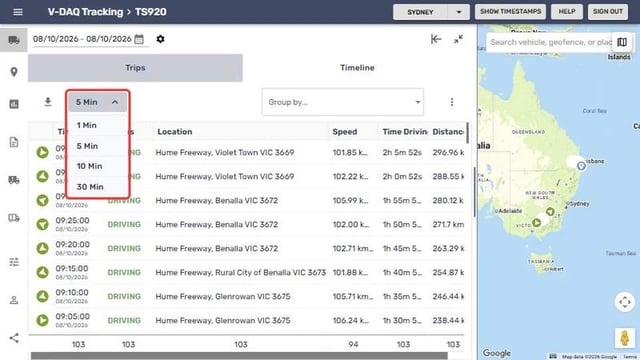Switch to the Timeline tab
This screenshot has height=360, width=640.
pyautogui.click(x=357, y=68)
